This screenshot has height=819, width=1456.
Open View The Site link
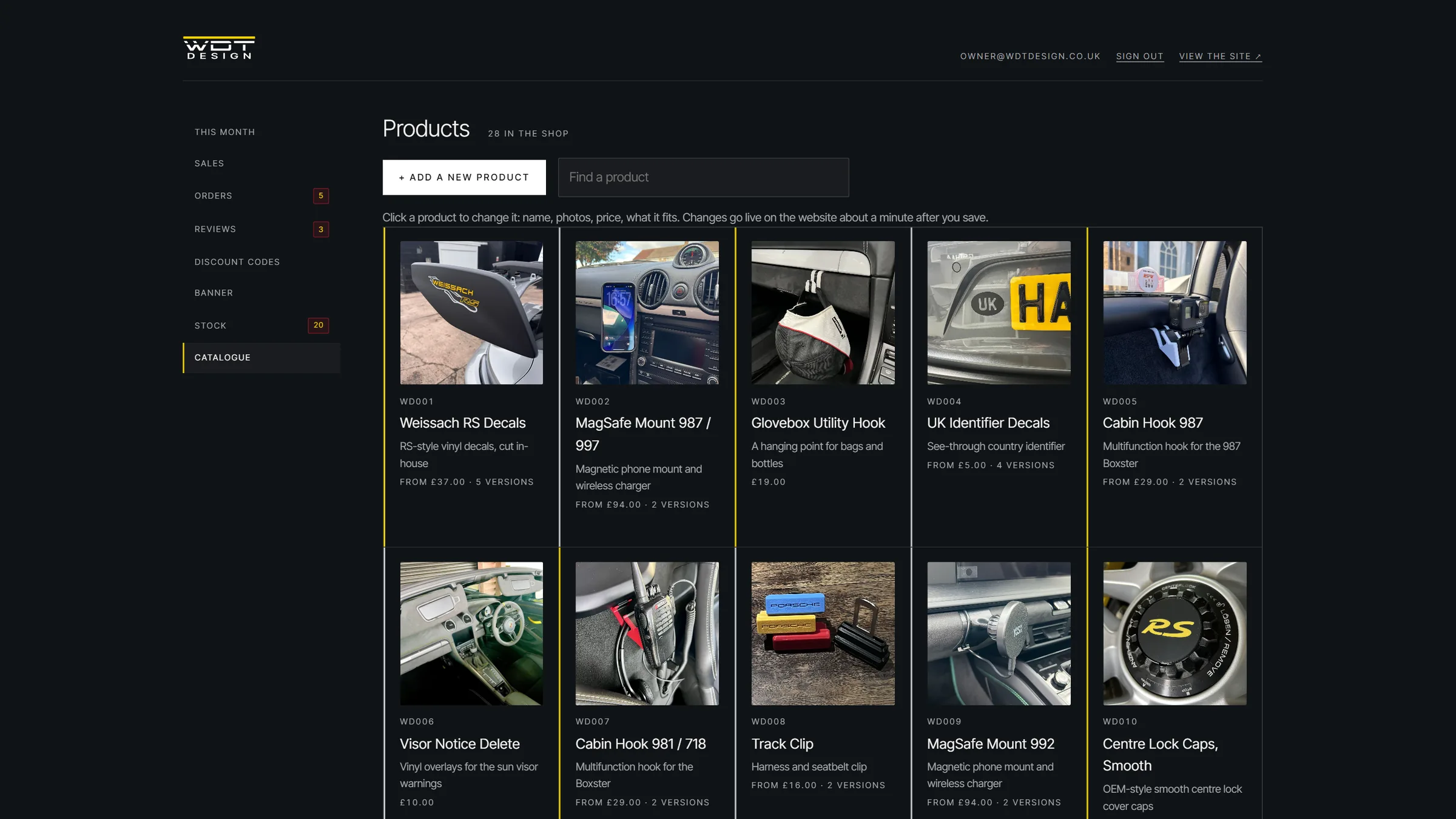pyautogui.click(x=1220, y=56)
